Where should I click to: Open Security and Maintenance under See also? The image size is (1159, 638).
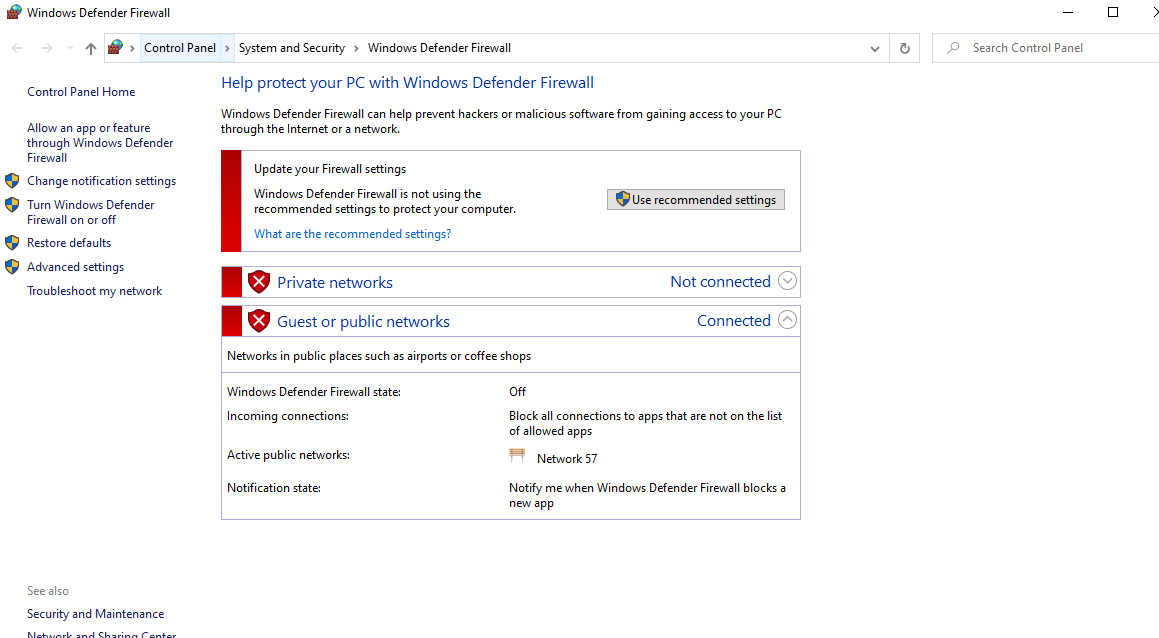point(95,614)
